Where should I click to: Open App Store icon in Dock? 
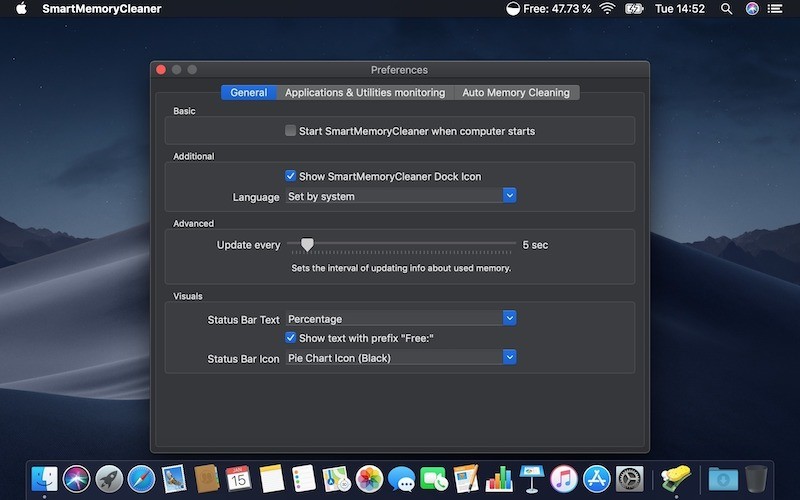pyautogui.click(x=596, y=479)
